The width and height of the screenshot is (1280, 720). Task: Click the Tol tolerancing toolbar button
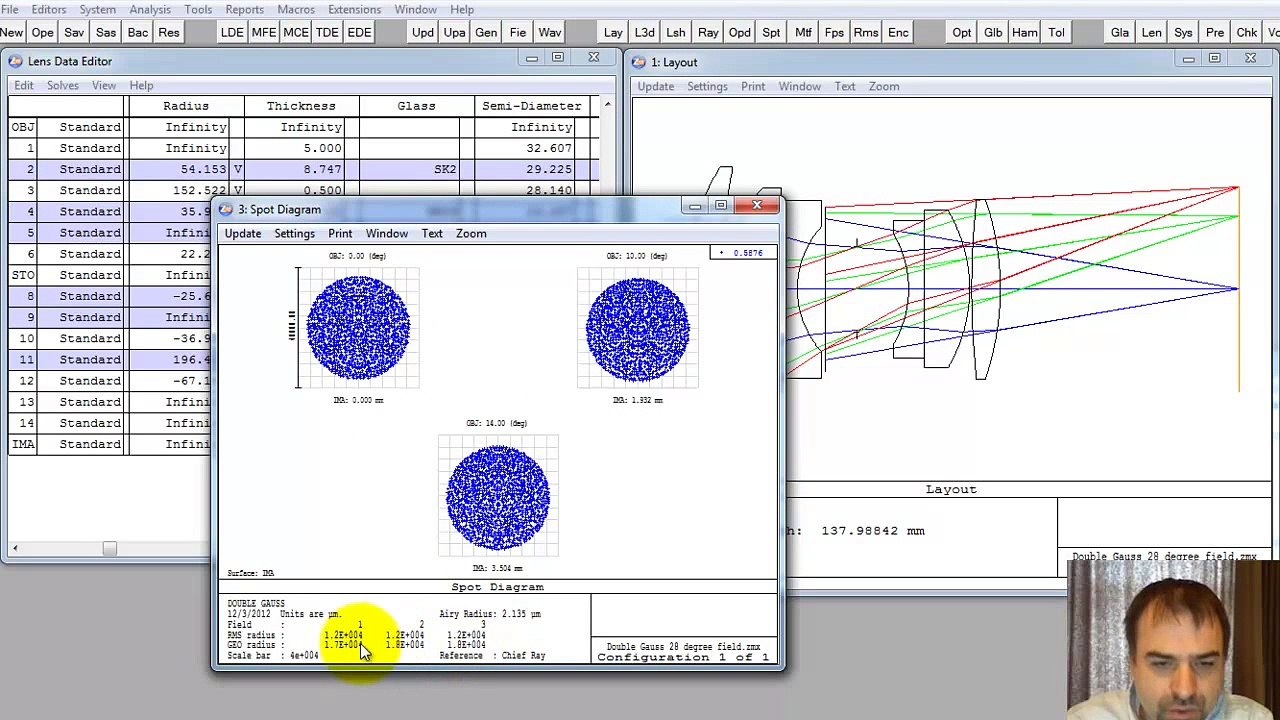pos(1057,32)
